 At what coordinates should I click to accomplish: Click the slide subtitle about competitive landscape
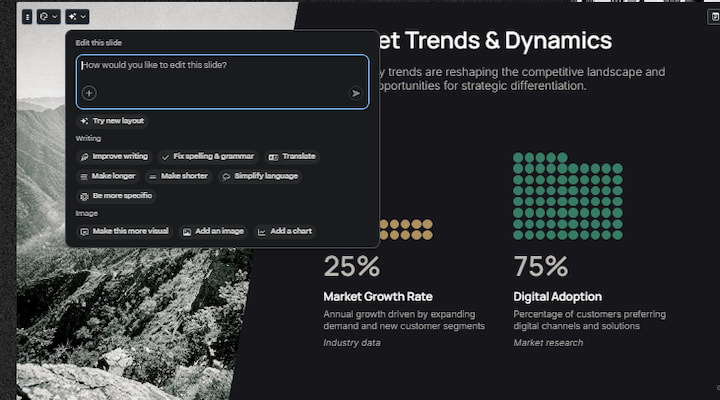click(x=522, y=79)
